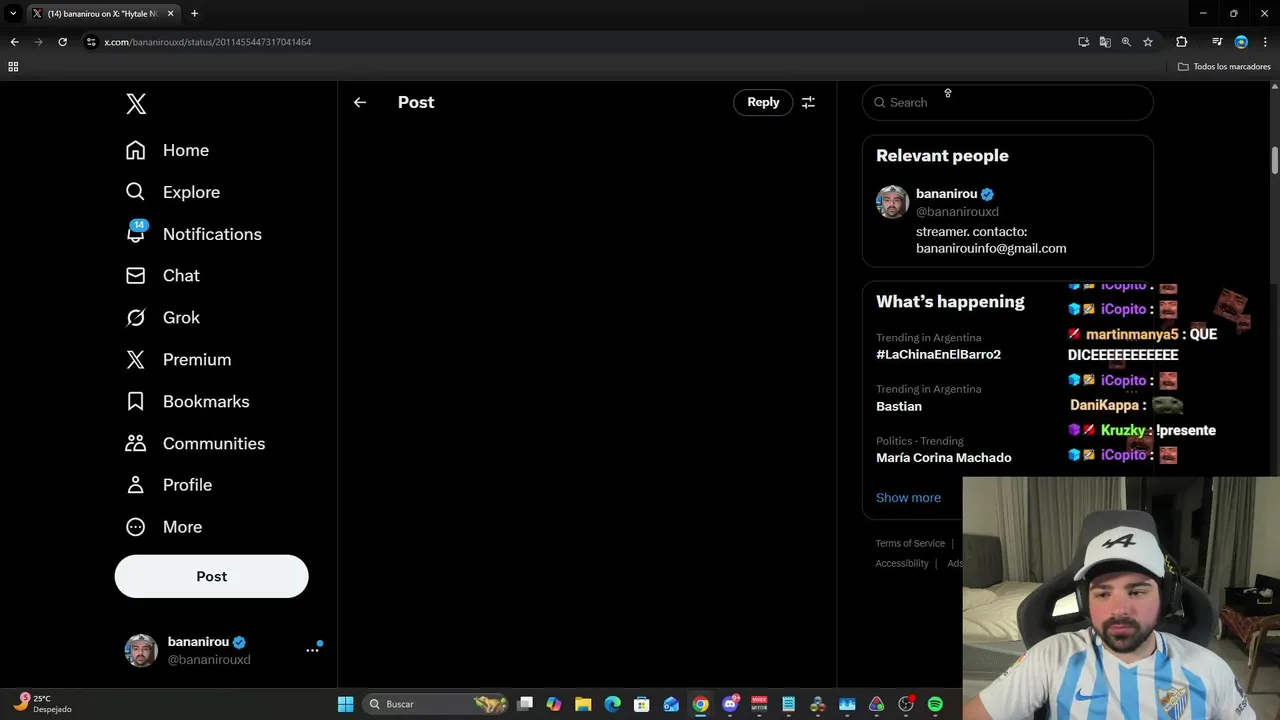This screenshot has width=1280, height=720.
Task: Open Spotify from the taskbar
Action: coord(935,704)
